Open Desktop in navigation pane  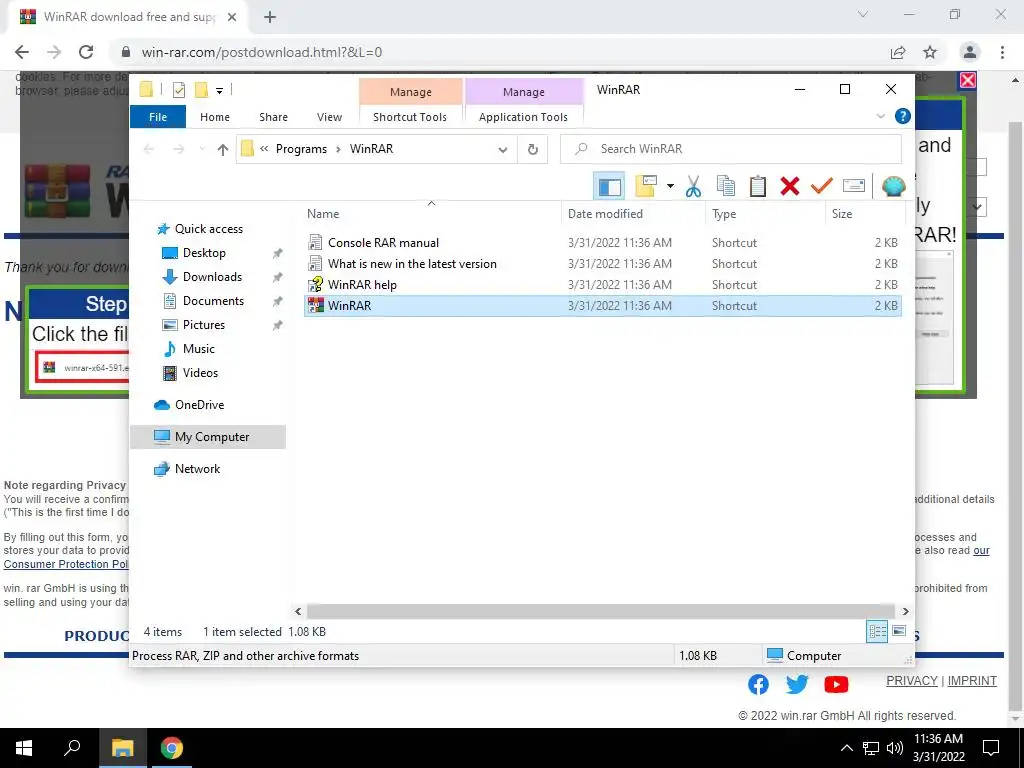204,253
